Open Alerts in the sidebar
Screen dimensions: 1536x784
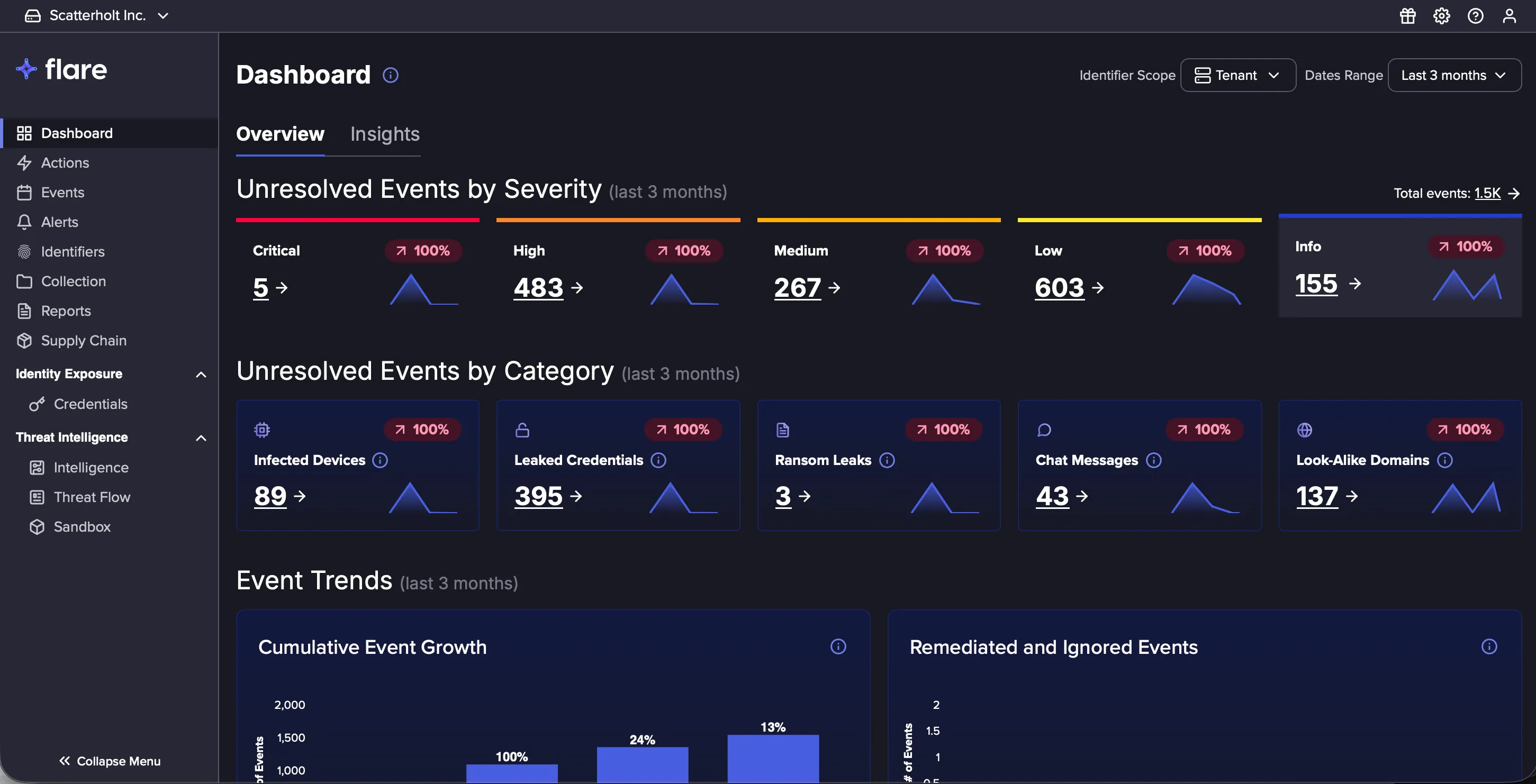[x=109, y=222]
